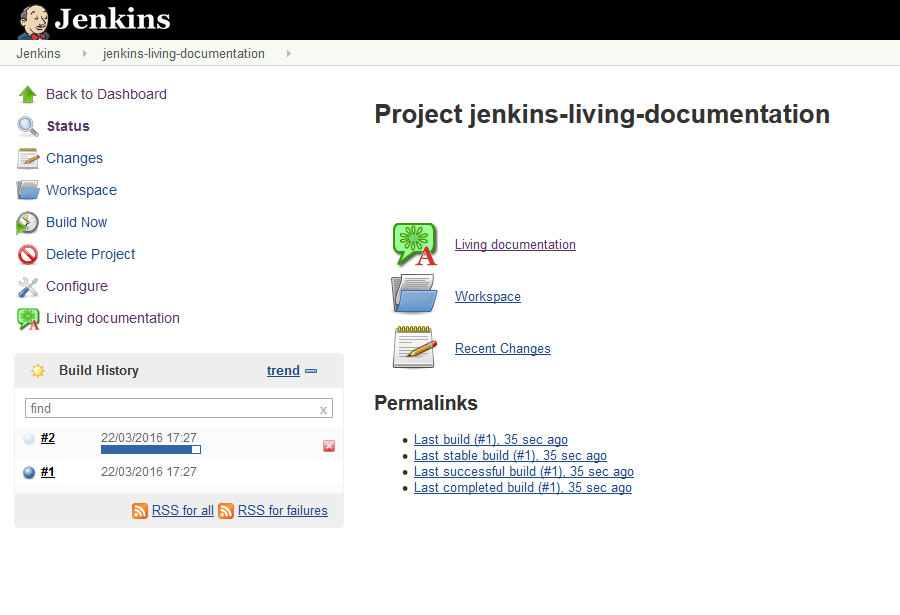Start a build with Build Now
The image size is (900, 615).
pyautogui.click(x=76, y=222)
